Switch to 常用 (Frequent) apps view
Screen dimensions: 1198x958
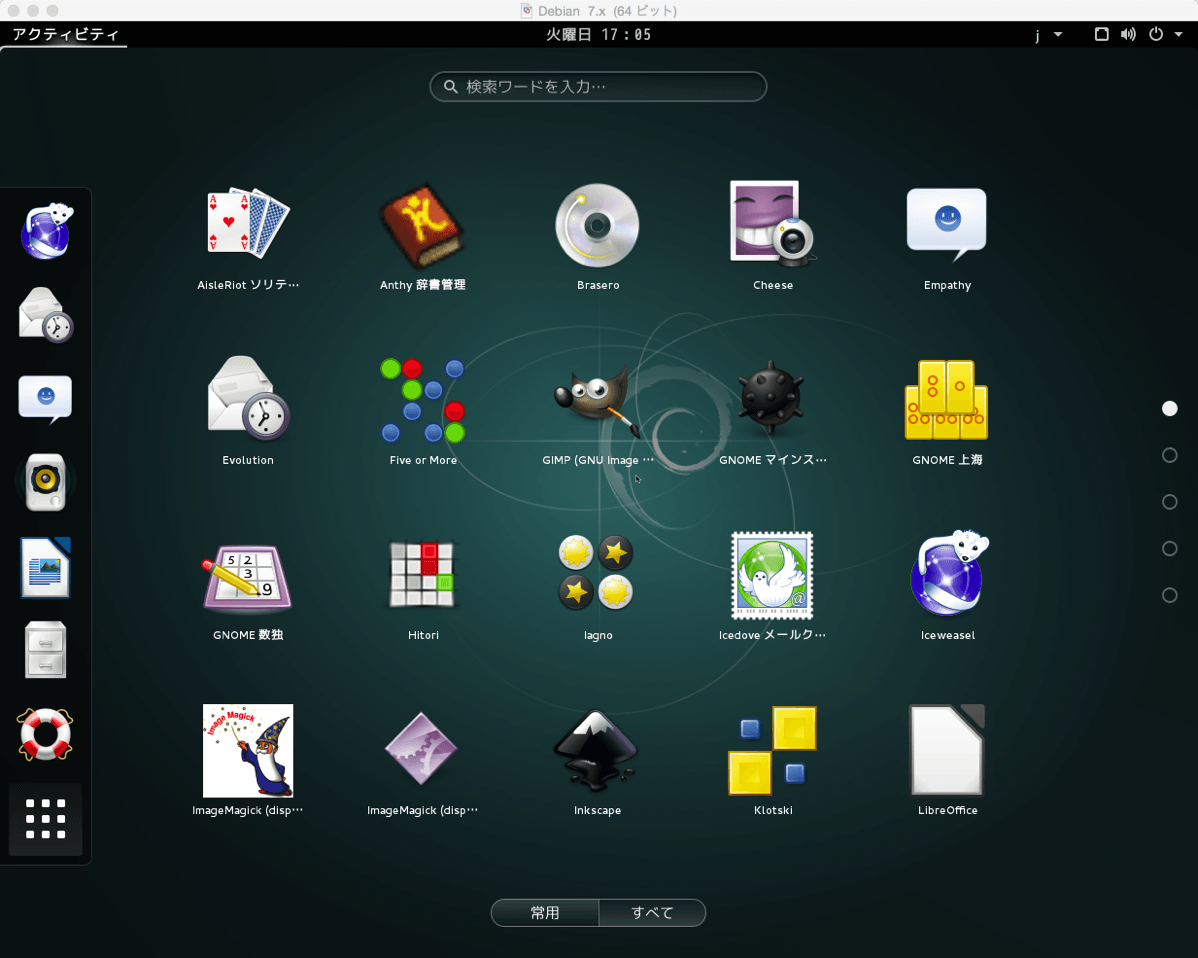(545, 912)
